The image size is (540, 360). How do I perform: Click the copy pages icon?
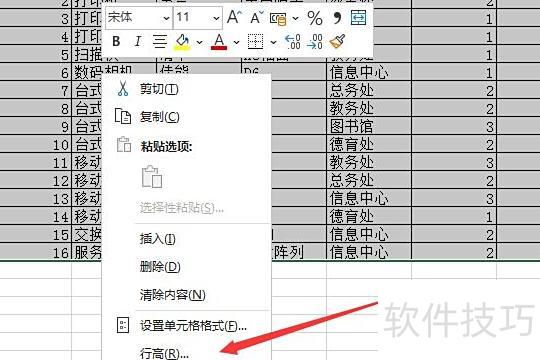click(123, 116)
